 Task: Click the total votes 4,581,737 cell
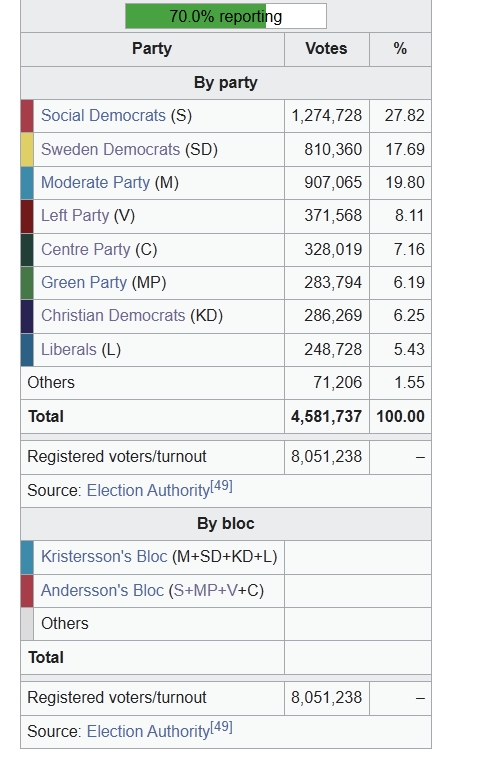click(326, 416)
